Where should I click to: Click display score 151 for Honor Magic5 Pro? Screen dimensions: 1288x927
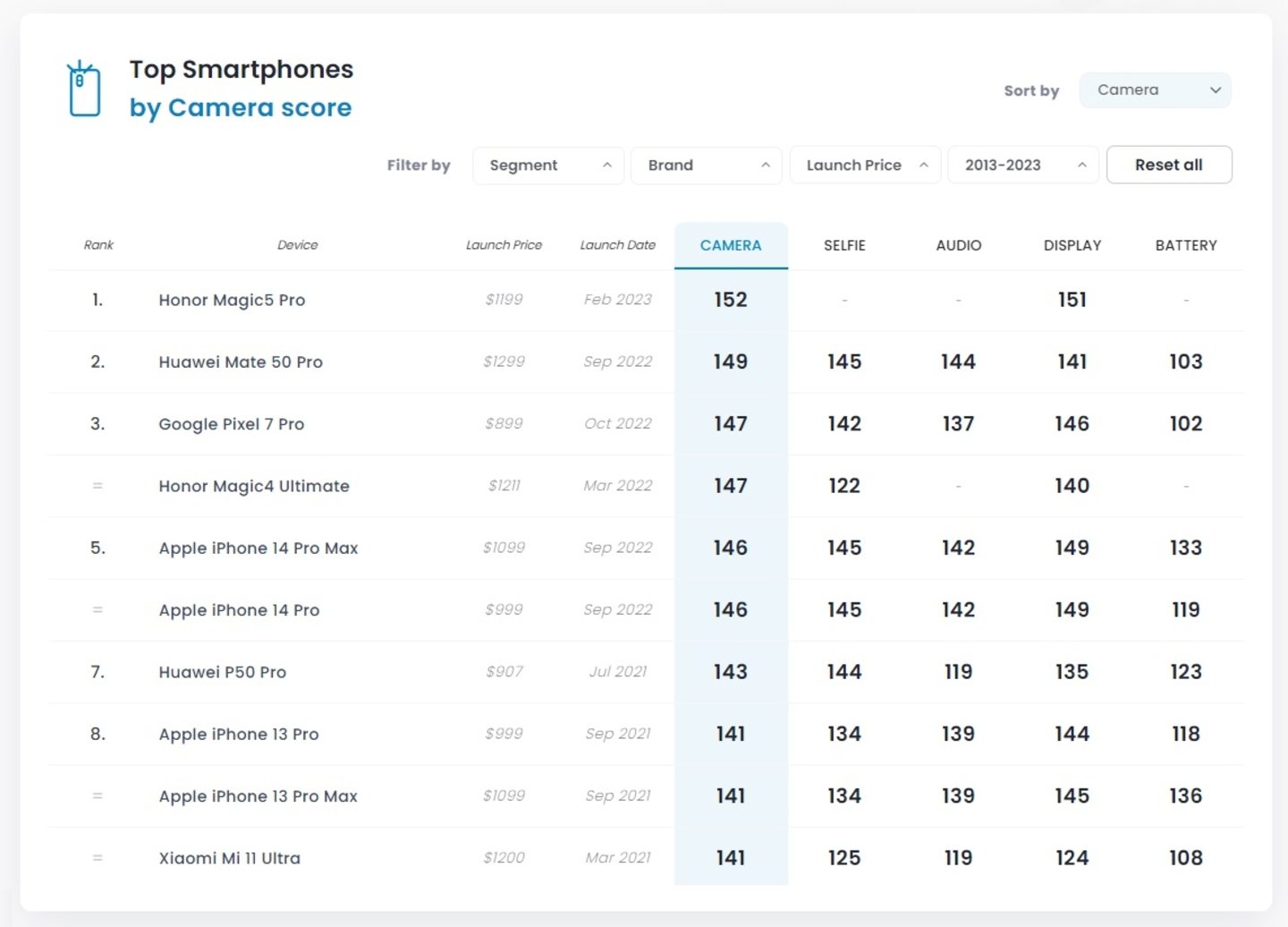[x=1072, y=300]
